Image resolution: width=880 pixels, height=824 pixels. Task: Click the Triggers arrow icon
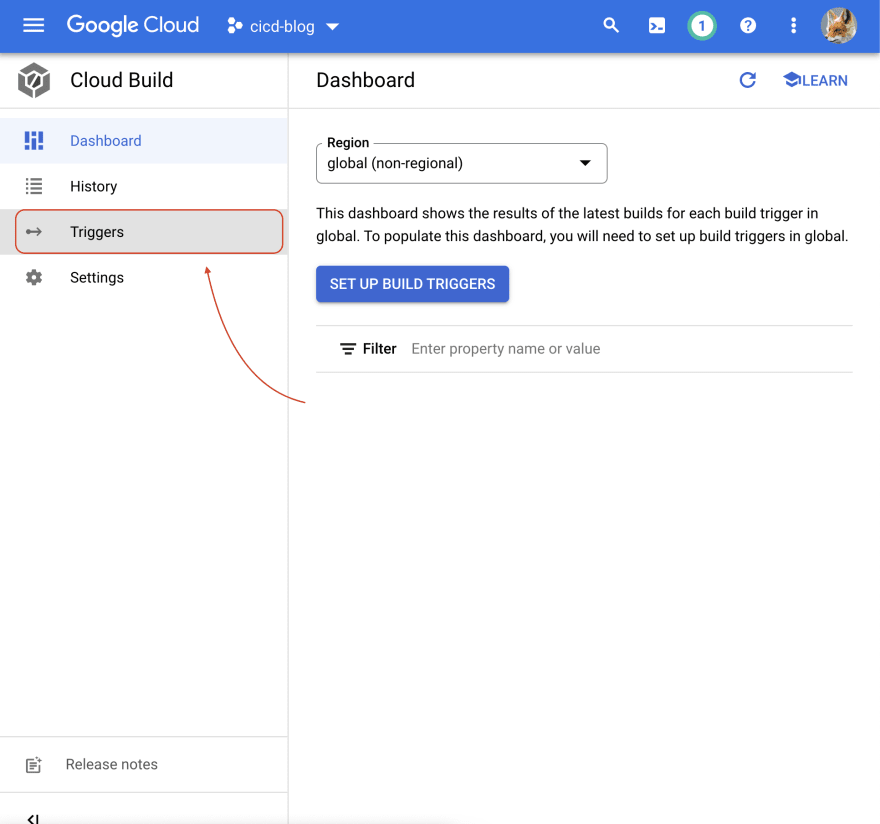click(x=34, y=232)
